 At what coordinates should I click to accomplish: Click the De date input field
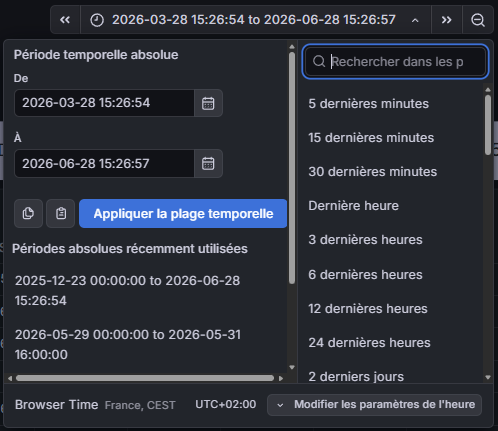point(104,103)
